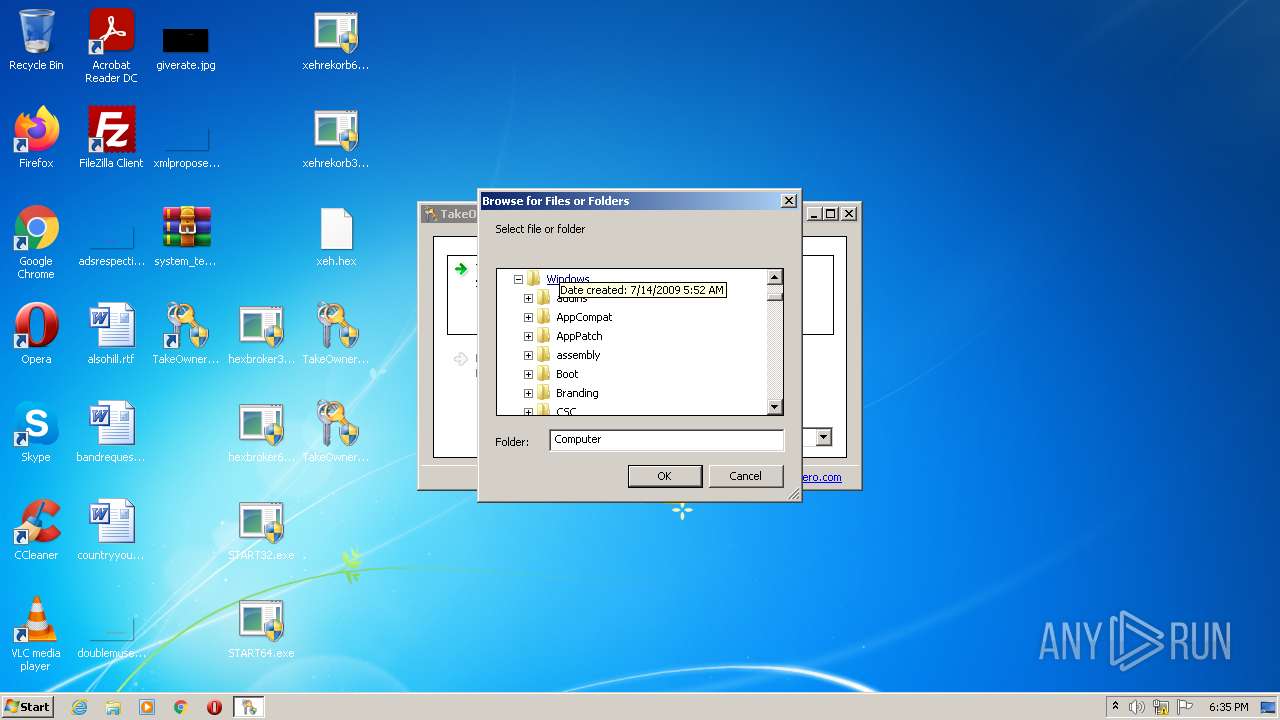Select Google Chrome desktop shortcut
Image resolution: width=1280 pixels, height=720 pixels.
(x=36, y=242)
